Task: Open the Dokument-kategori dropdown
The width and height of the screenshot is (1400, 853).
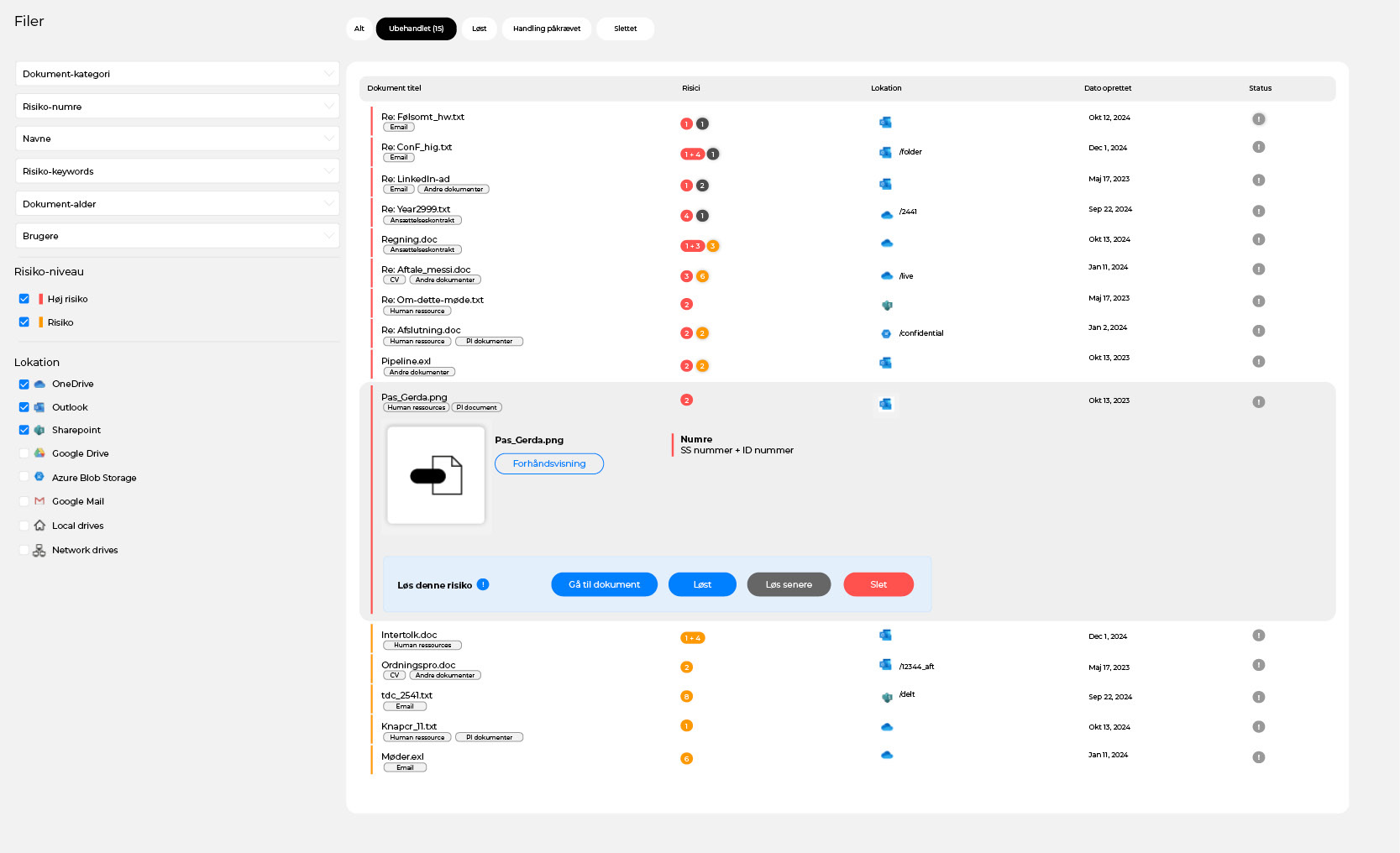Action: (177, 74)
